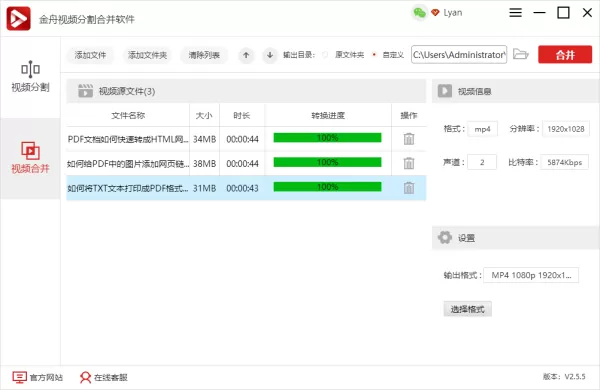Click the red app logo icon

click(18, 18)
